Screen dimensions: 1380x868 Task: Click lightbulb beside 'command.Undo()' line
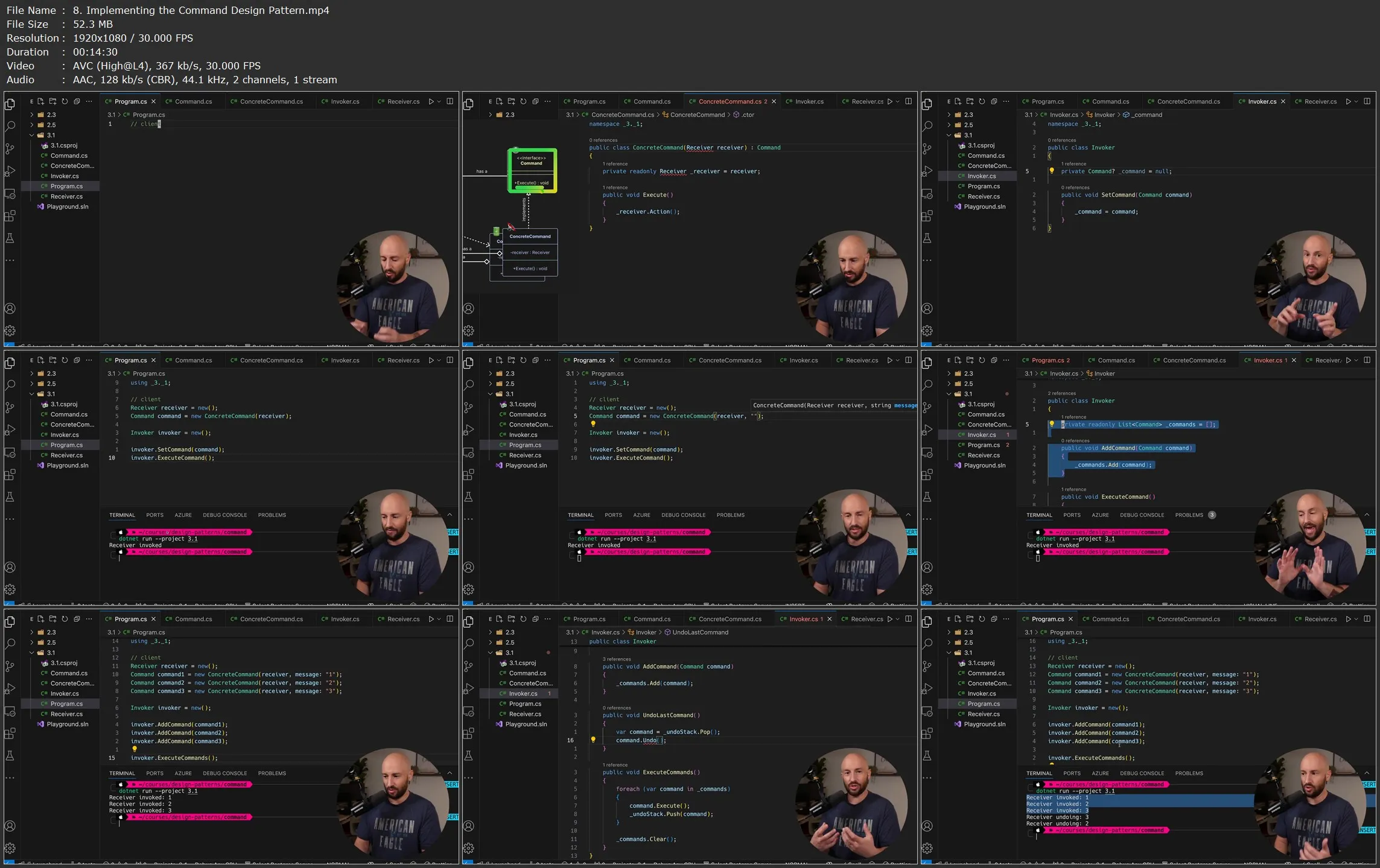(593, 740)
